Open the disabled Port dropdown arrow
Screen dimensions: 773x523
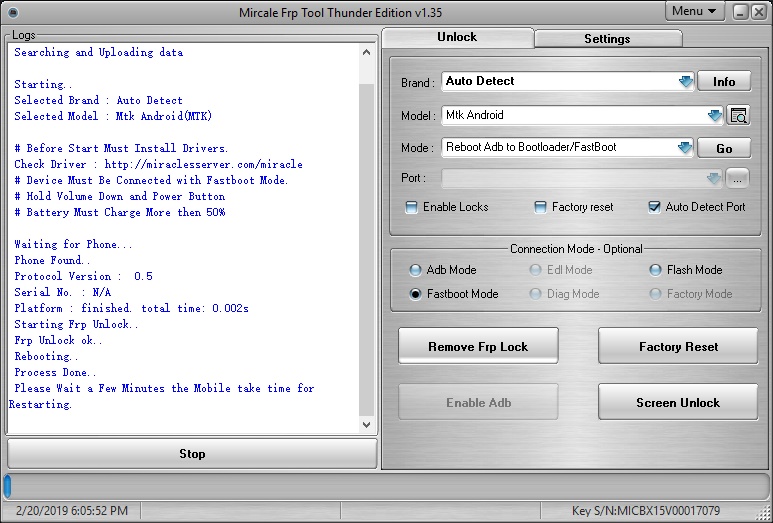click(714, 178)
